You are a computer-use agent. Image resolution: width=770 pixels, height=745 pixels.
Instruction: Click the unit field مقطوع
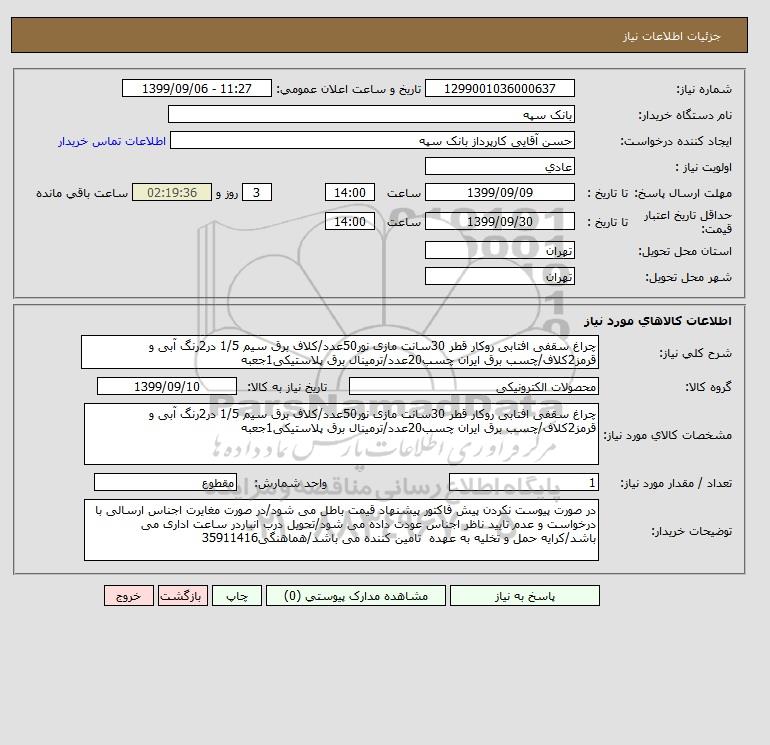(165, 483)
